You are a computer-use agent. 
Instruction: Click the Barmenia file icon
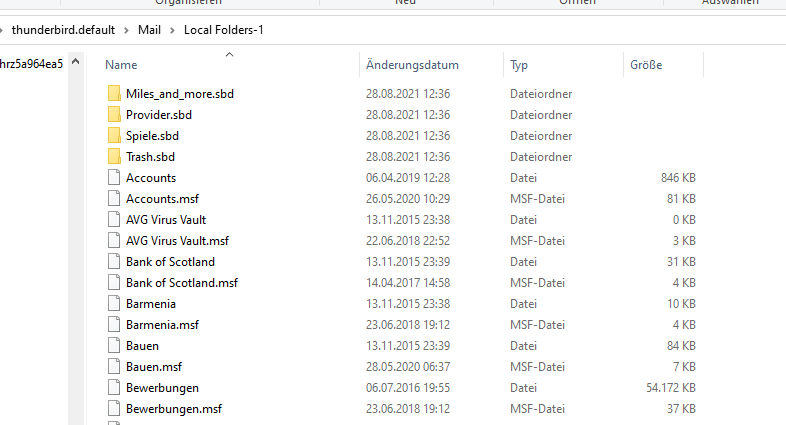tap(114, 304)
